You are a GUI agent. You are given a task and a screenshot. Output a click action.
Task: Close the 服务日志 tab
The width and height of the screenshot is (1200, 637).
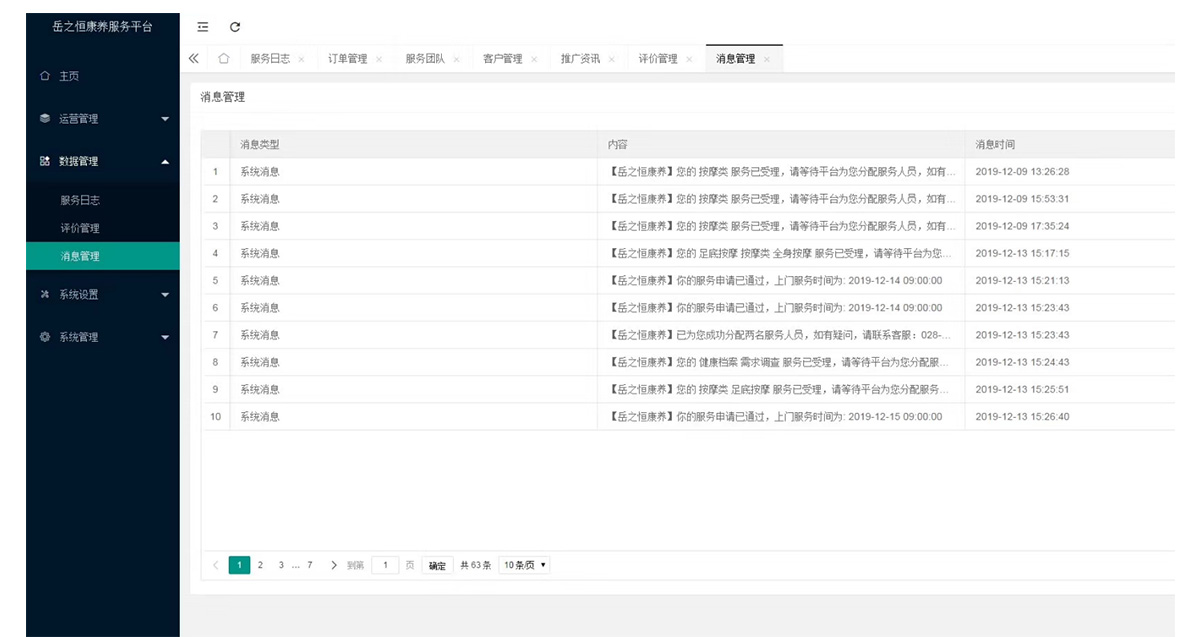tap(301, 60)
